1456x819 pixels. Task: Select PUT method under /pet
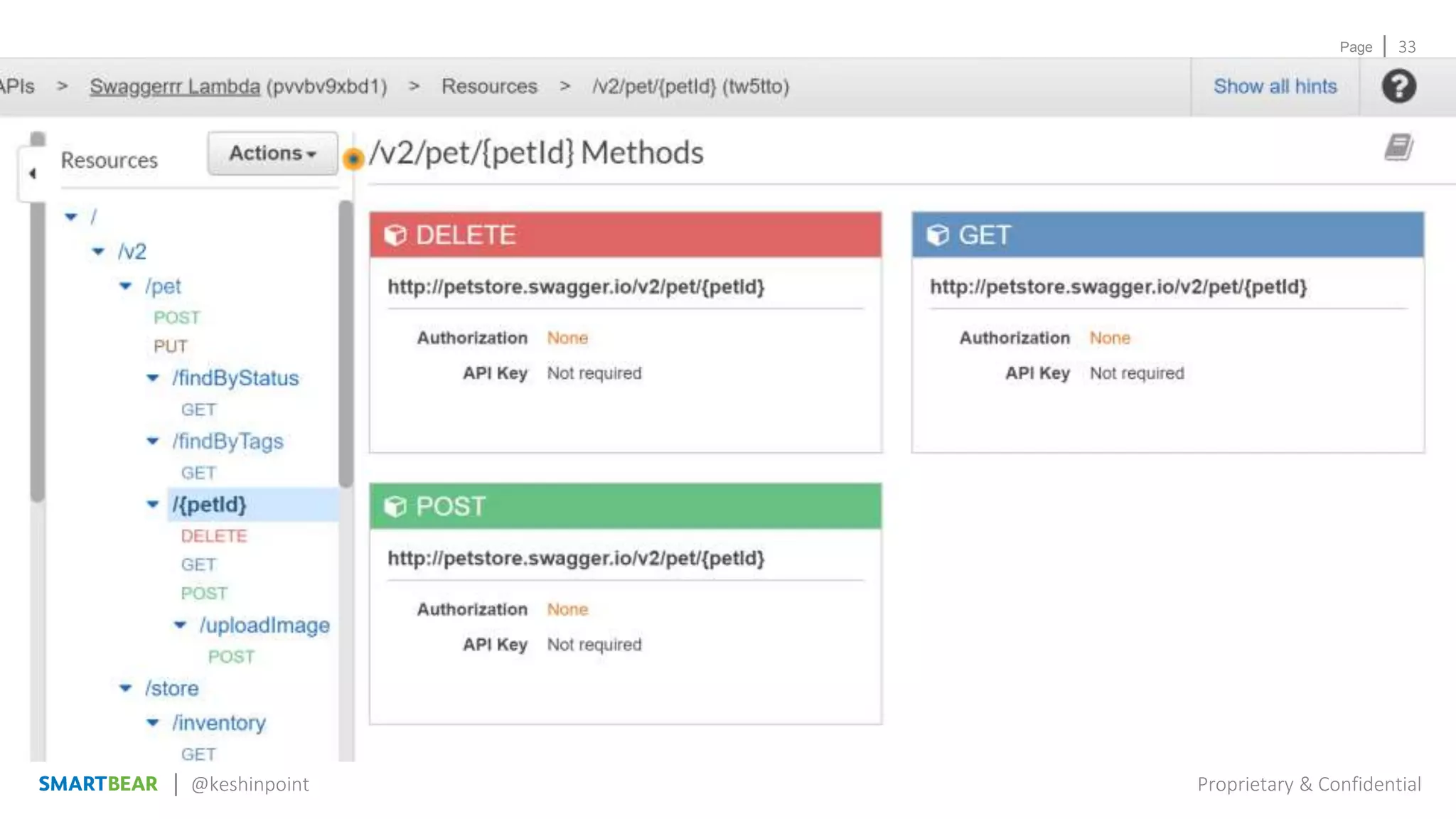click(x=171, y=346)
